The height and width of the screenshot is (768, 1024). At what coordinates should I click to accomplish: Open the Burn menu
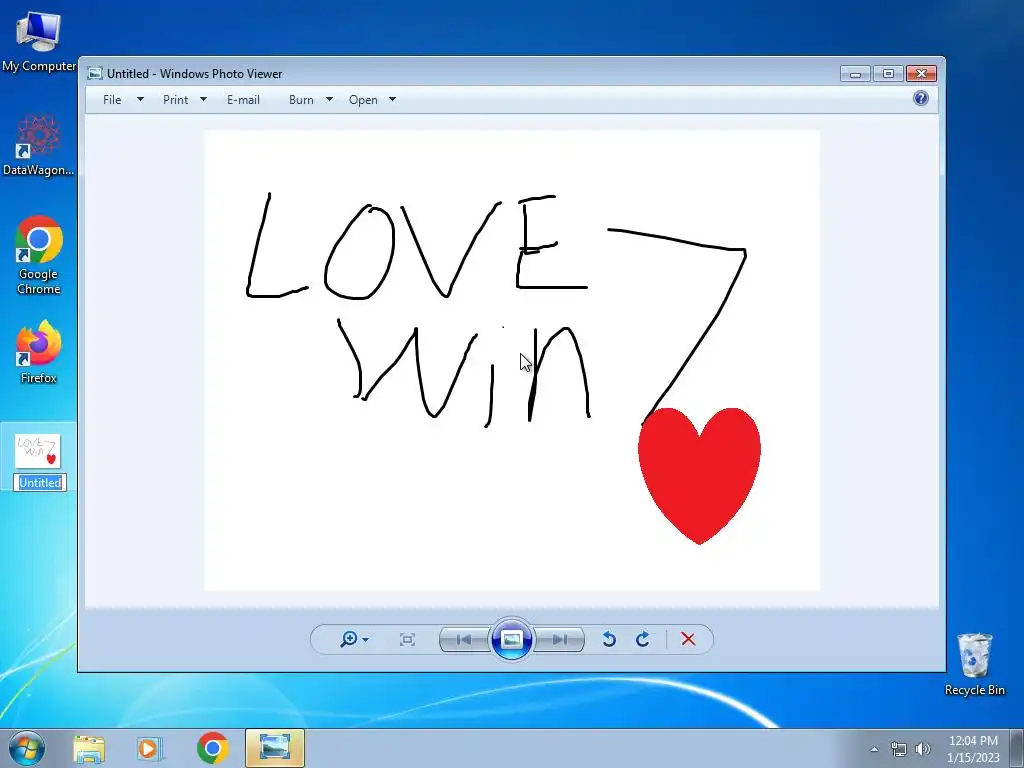(301, 100)
